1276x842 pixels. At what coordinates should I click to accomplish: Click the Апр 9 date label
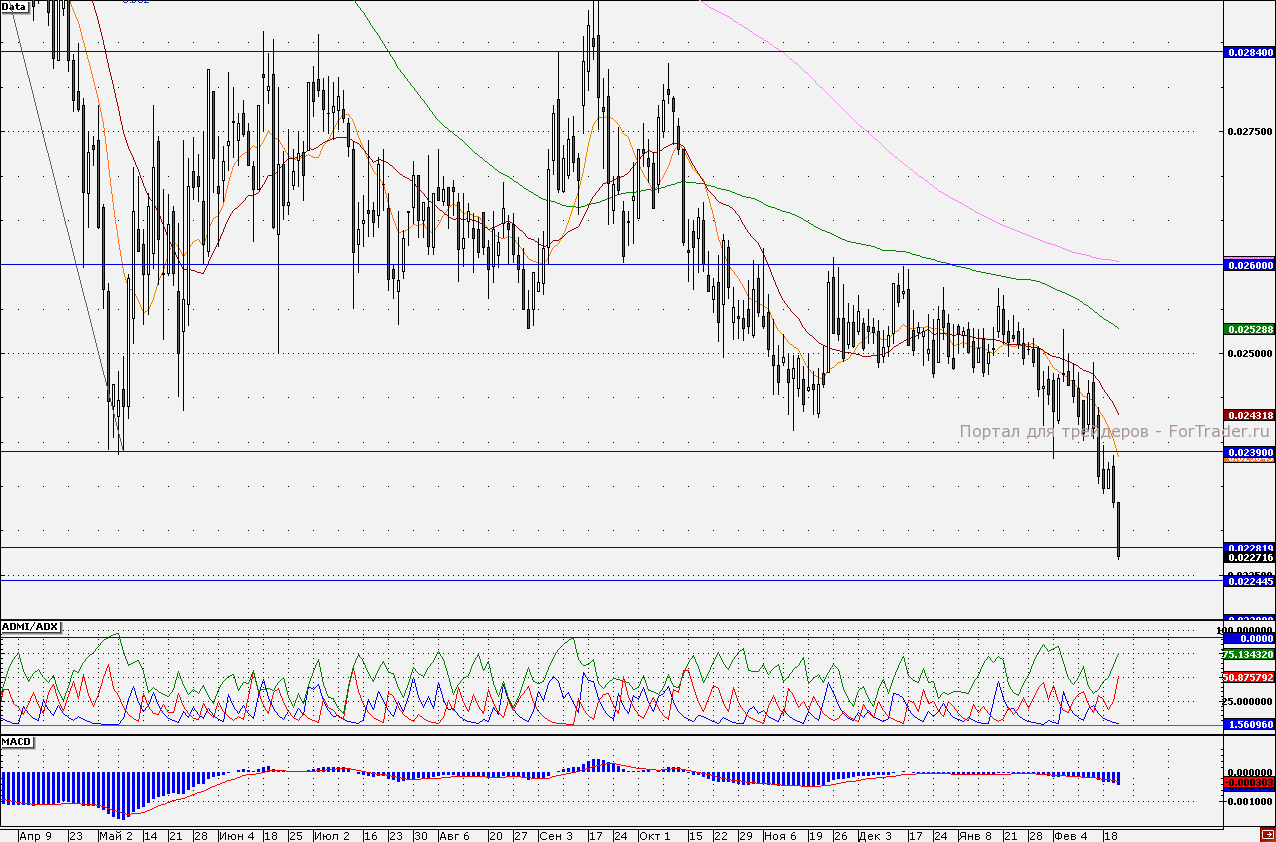click(x=36, y=835)
